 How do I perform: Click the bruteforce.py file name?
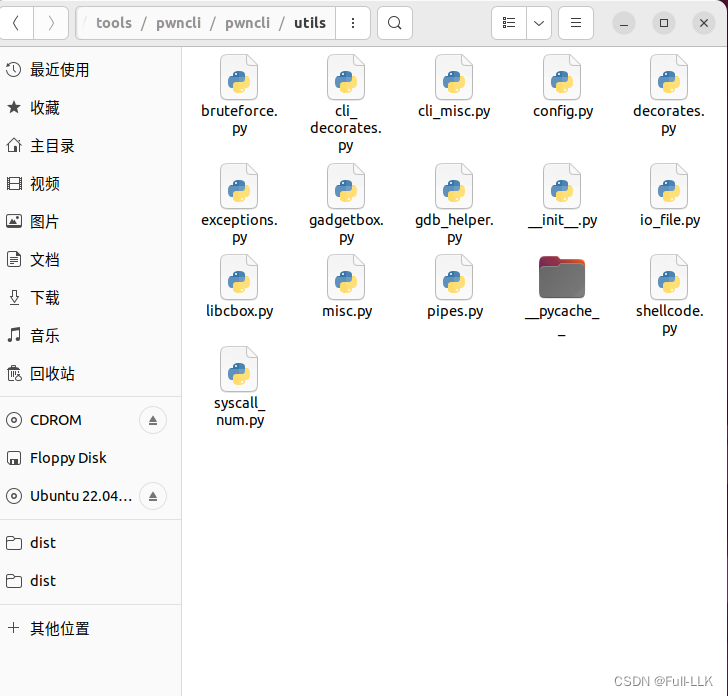[239, 120]
